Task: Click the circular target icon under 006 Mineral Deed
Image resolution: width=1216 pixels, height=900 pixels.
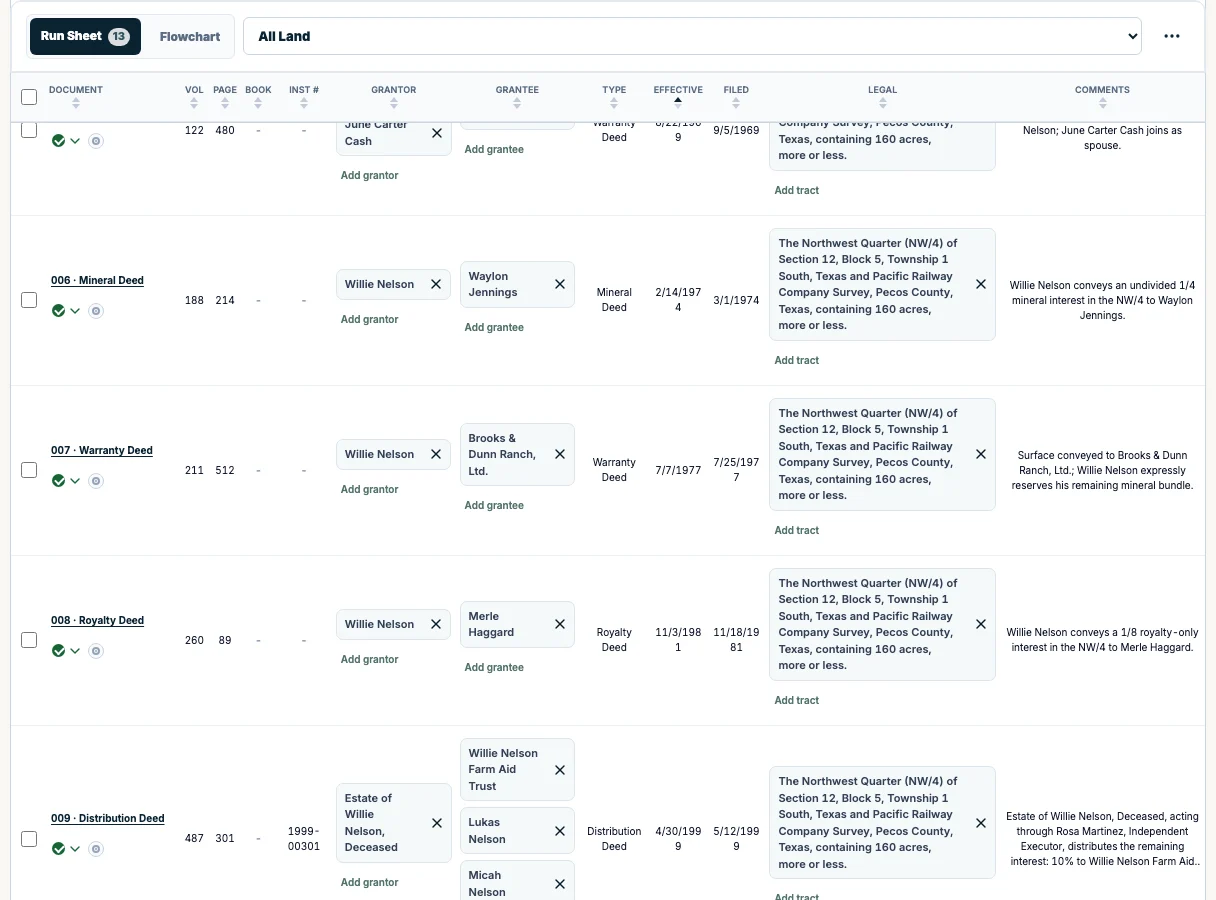Action: point(96,311)
